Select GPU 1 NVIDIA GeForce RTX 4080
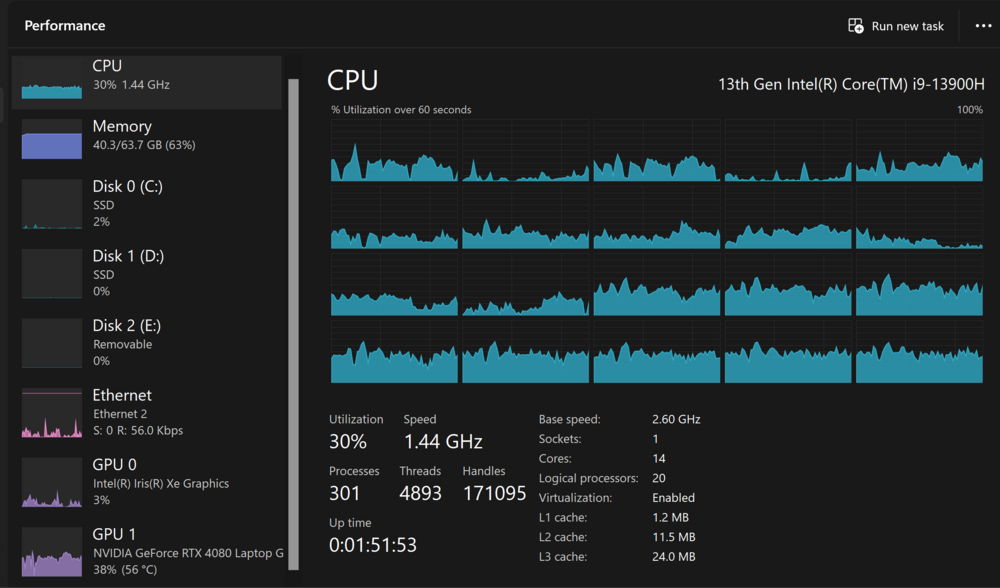This screenshot has height=588, width=1000. [x=146, y=551]
